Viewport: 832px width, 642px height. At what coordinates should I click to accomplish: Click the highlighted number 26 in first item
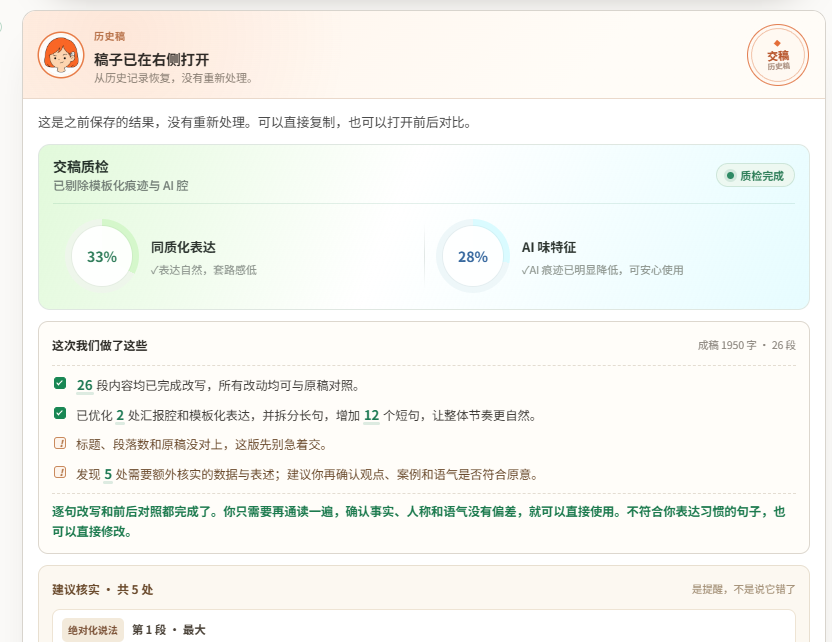85,386
